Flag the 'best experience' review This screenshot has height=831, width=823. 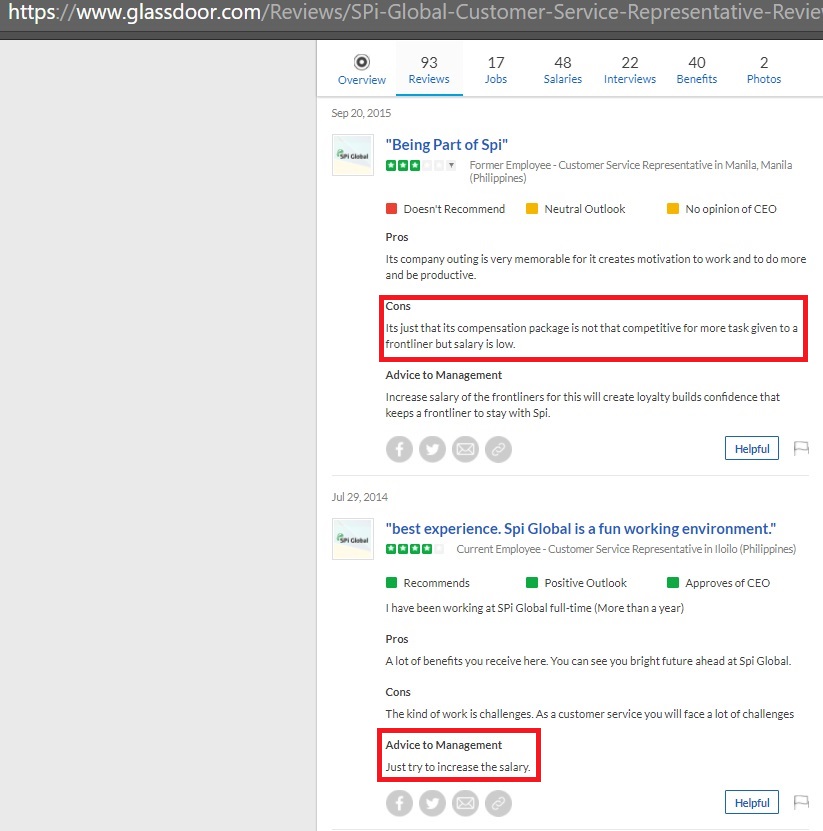point(801,802)
